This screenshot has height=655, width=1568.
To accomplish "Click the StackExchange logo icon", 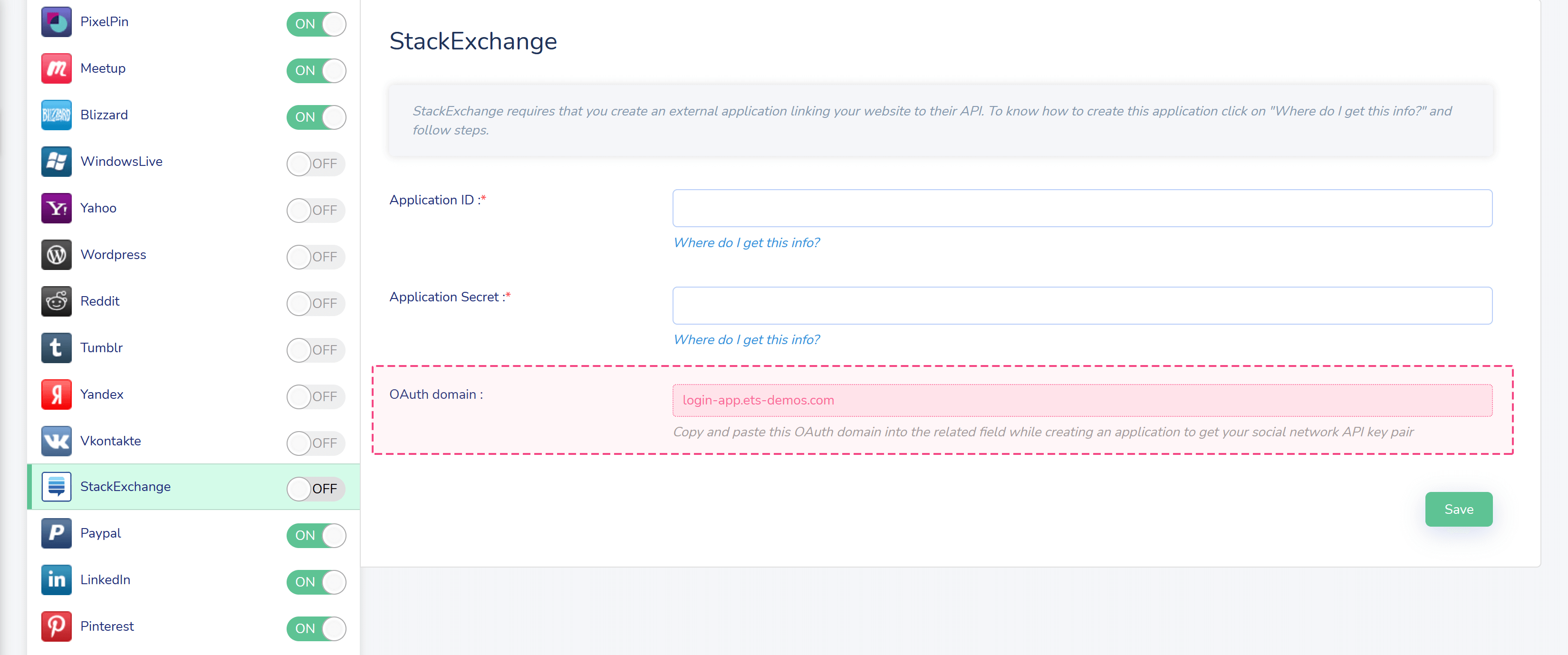I will click(56, 486).
